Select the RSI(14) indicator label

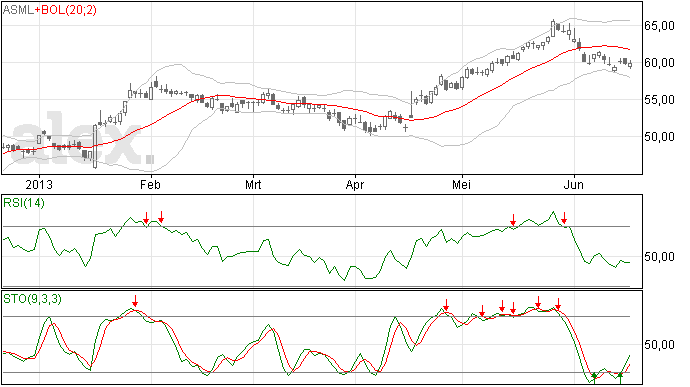pos(24,203)
